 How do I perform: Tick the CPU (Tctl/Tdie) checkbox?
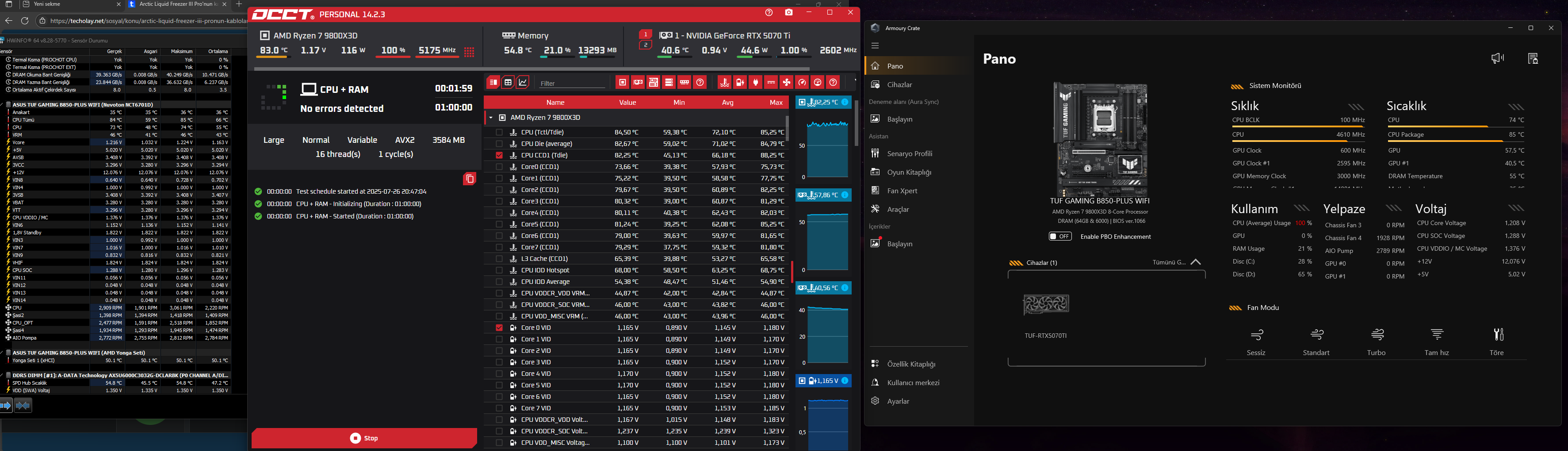pos(499,132)
